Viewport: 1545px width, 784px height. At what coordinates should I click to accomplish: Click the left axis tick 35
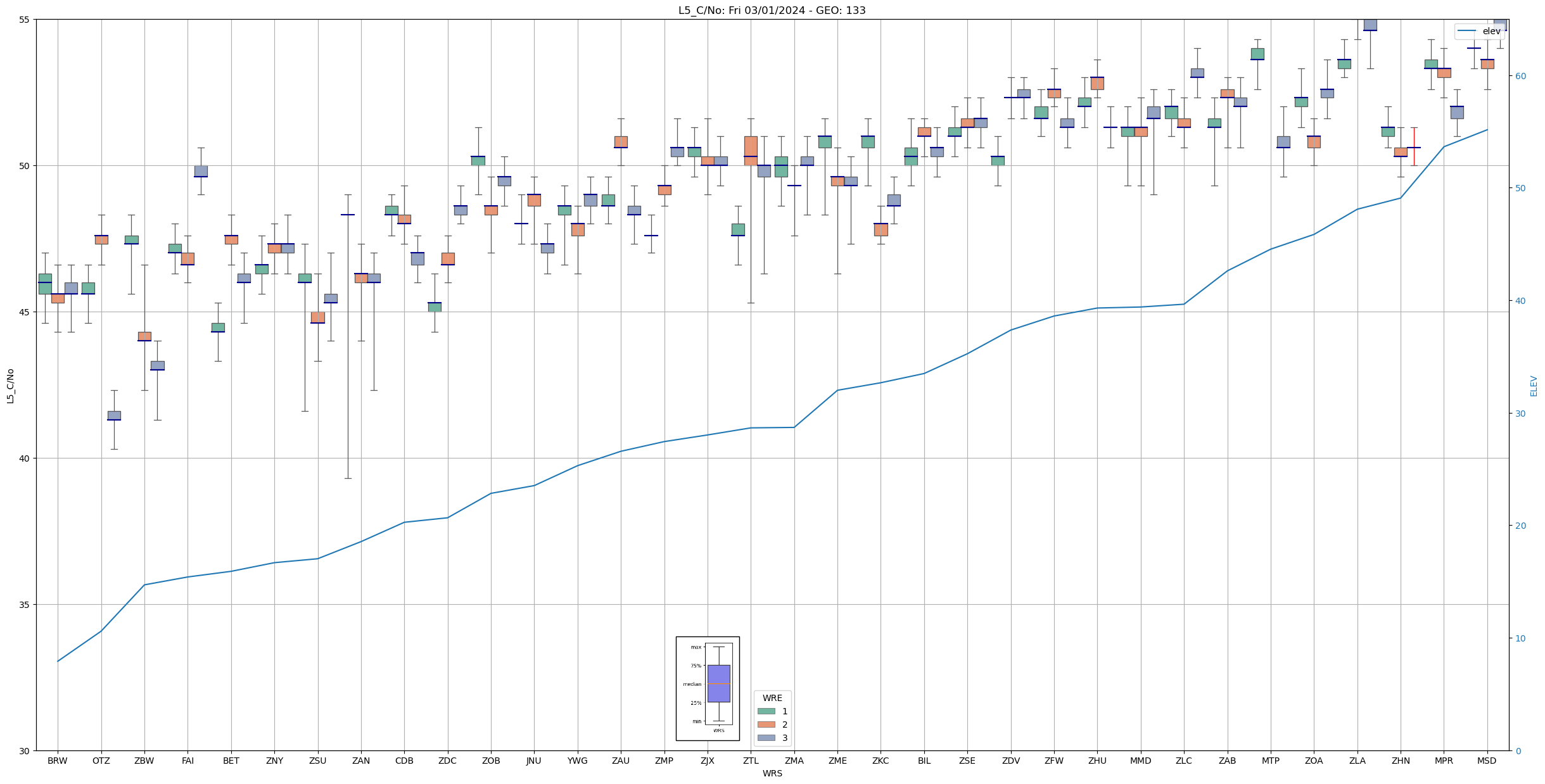pos(25,605)
